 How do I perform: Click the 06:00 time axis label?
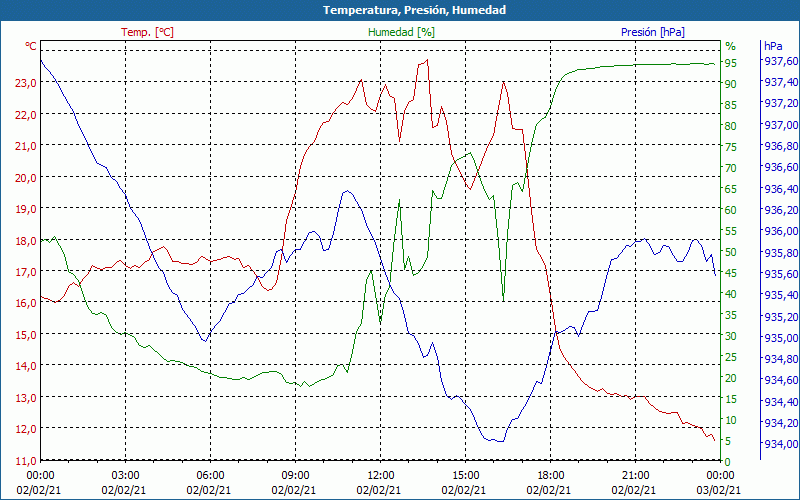[x=210, y=476]
